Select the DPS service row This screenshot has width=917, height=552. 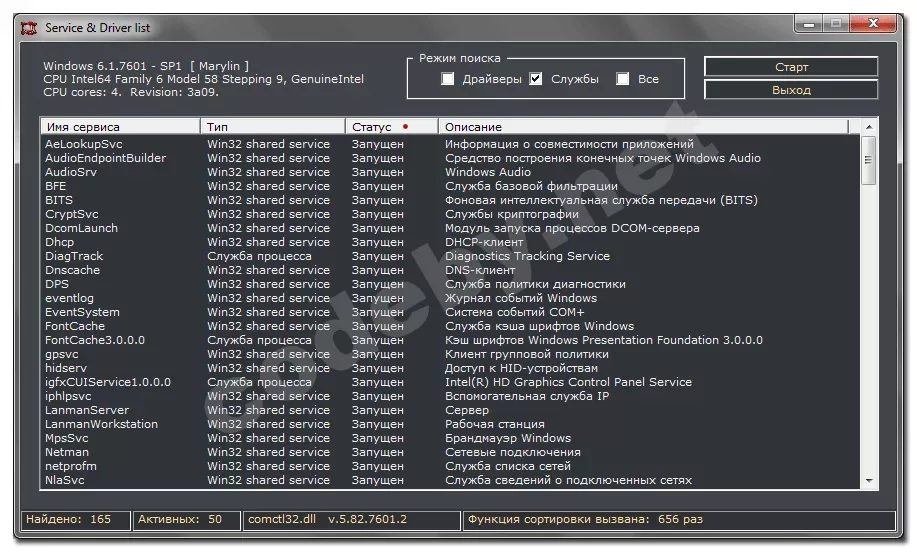pyautogui.click(x=450, y=284)
